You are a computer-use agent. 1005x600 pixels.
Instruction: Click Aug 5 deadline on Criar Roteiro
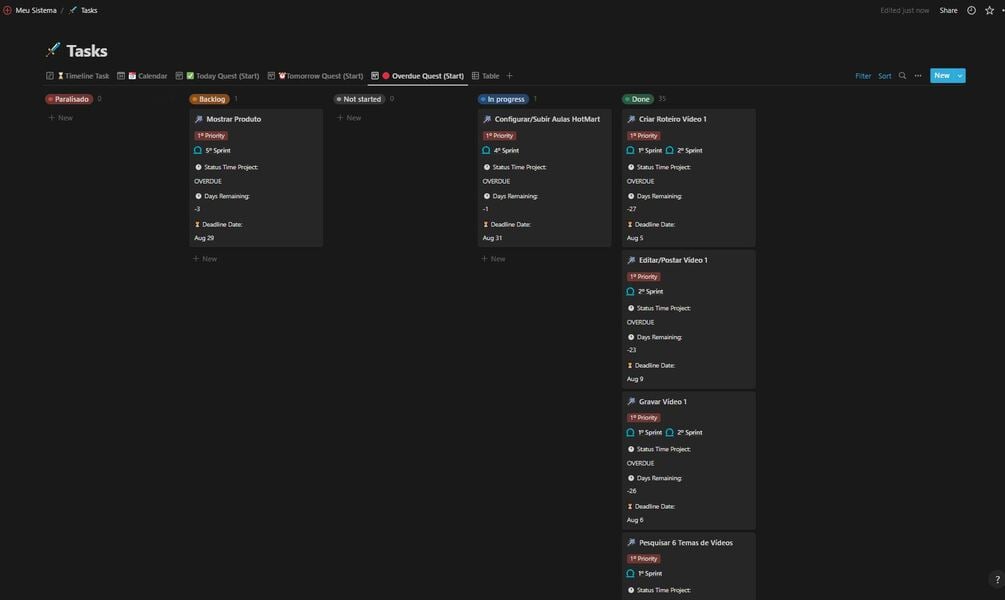pos(635,238)
